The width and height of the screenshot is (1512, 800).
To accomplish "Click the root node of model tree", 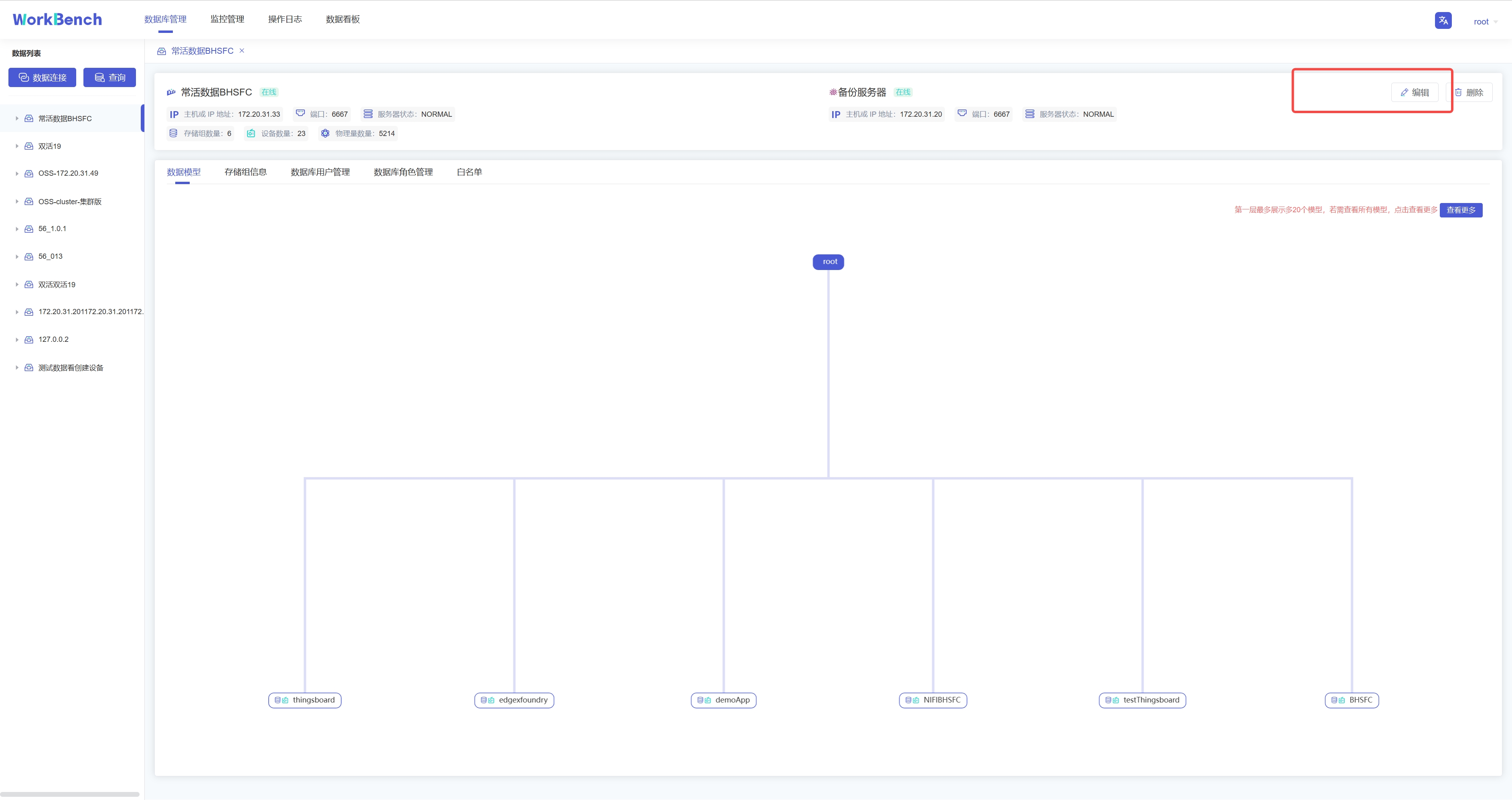I will [x=828, y=262].
